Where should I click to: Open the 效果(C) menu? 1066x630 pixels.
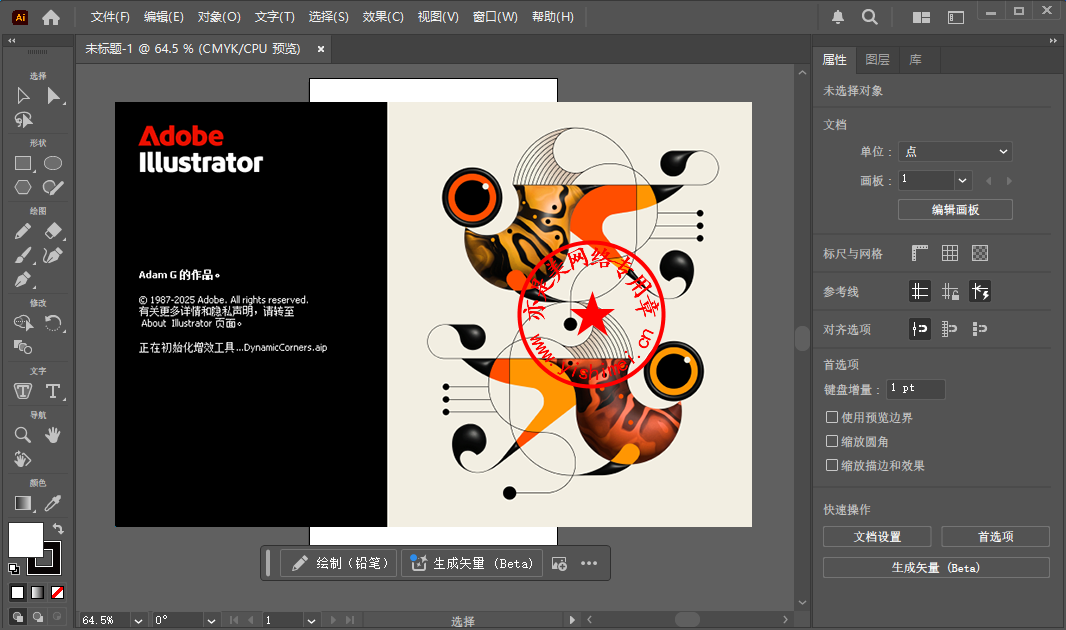(x=383, y=17)
